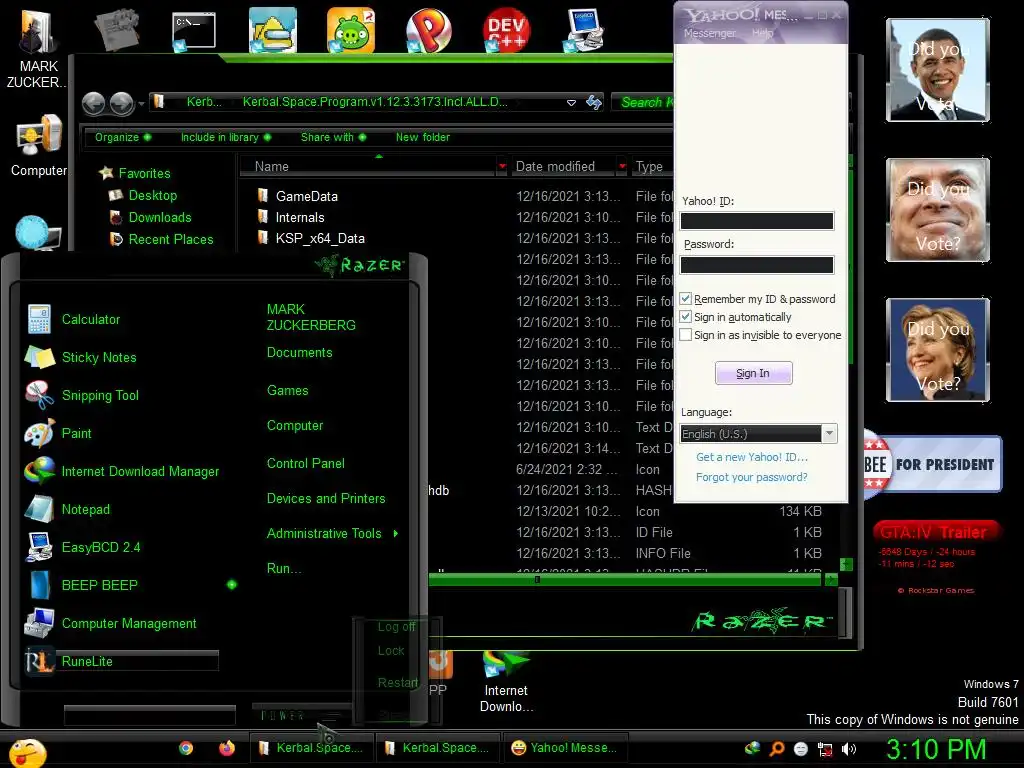Viewport: 1024px width, 768px height.
Task: Click the Sign In button
Action: 753,373
